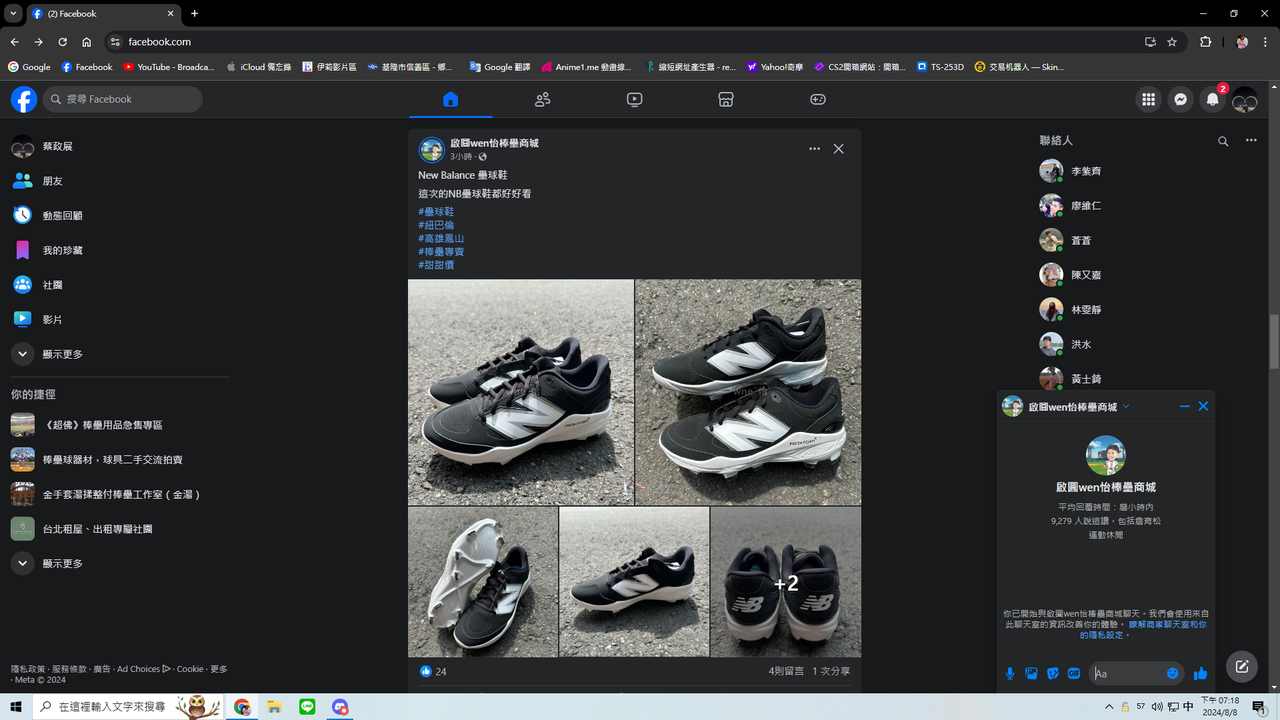The height and width of the screenshot is (720, 1280).
Task: Open chat with contact 李紫齊
Action: click(1150, 171)
